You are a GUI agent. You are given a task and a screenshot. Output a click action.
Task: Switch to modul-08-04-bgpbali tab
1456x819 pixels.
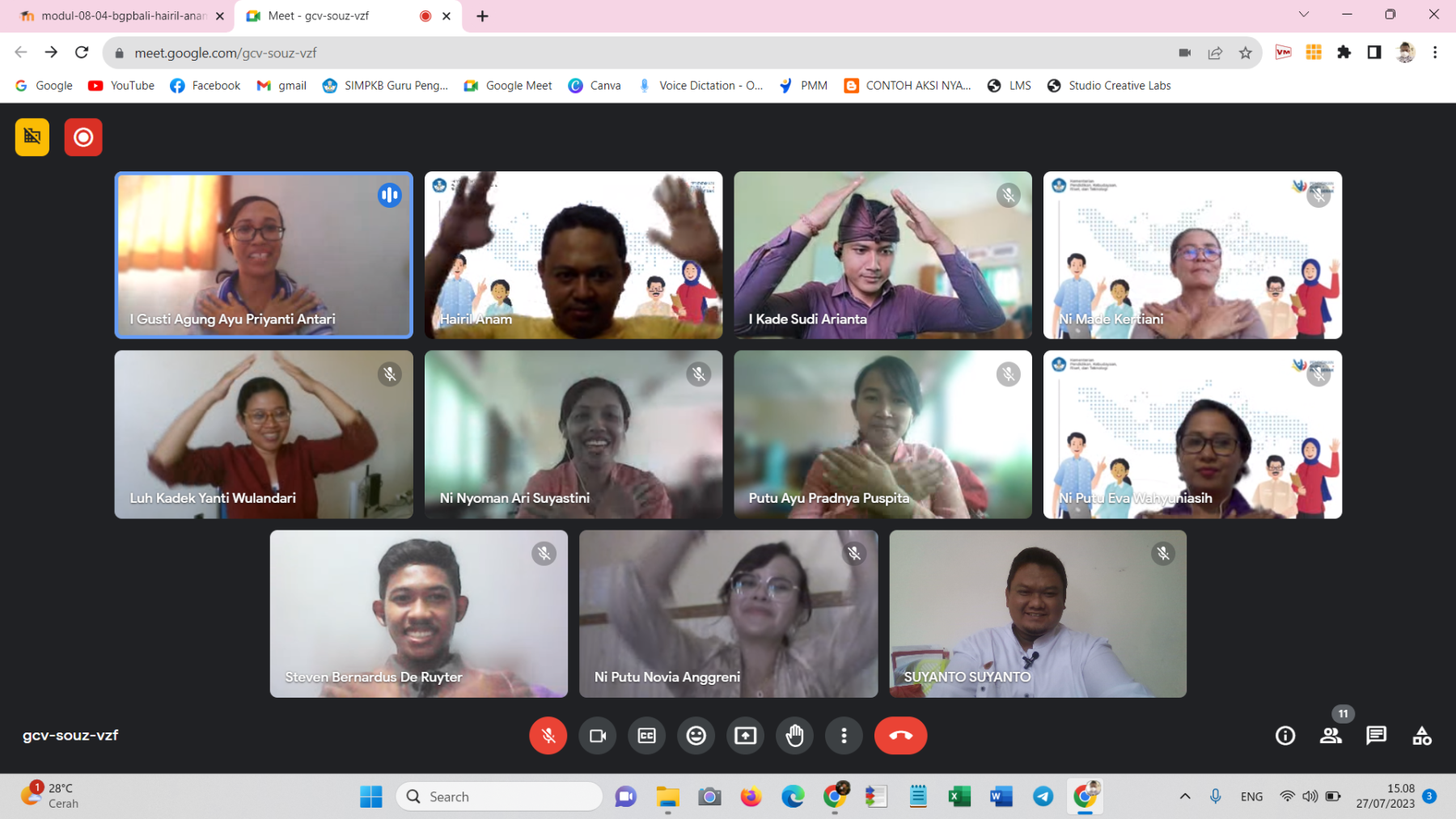[123, 16]
